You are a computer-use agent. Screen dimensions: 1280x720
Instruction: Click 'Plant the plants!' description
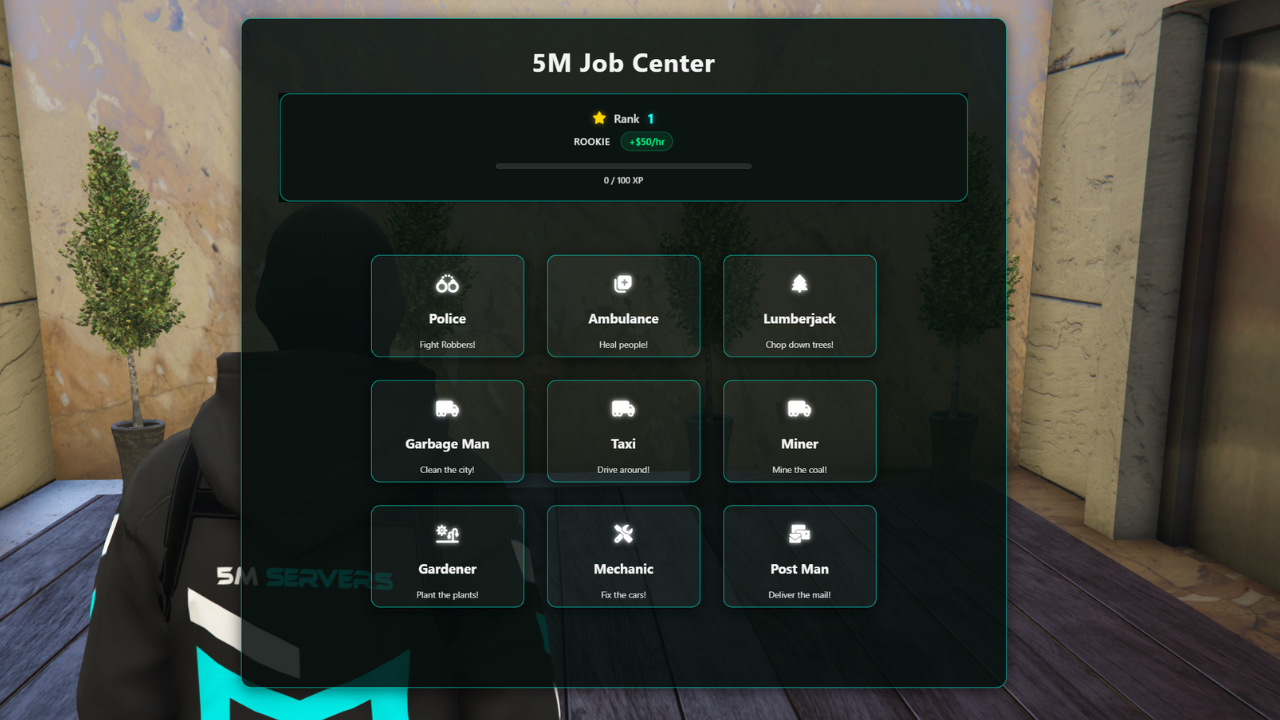447,595
